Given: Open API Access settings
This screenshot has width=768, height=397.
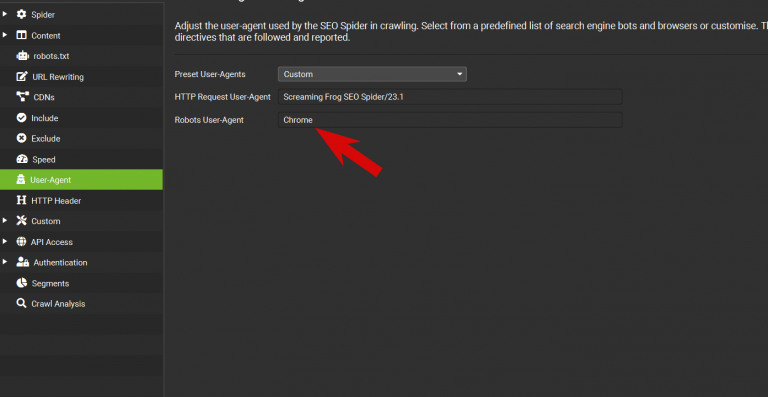Looking at the screenshot, I should (x=51, y=242).
